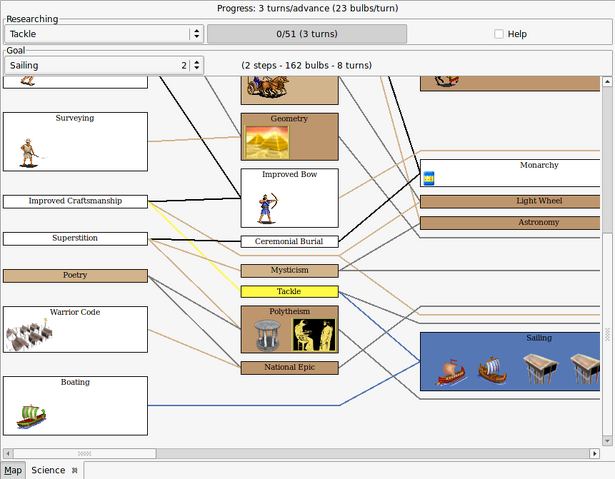
Task: Click the Polytheism yellow statue wonder icon
Action: [314, 335]
